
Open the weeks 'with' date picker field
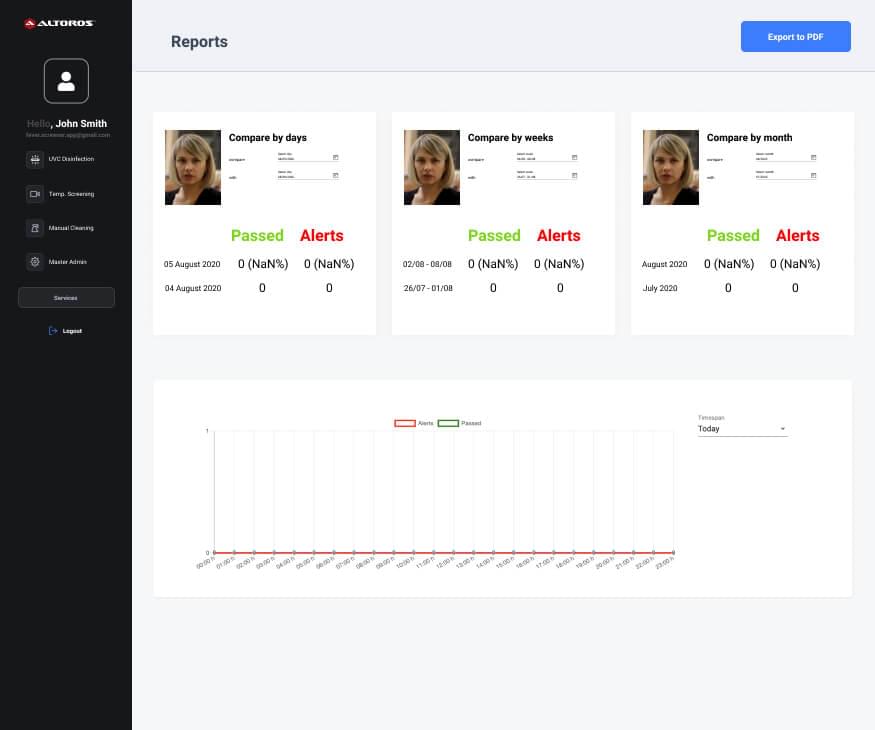[x=542, y=176]
